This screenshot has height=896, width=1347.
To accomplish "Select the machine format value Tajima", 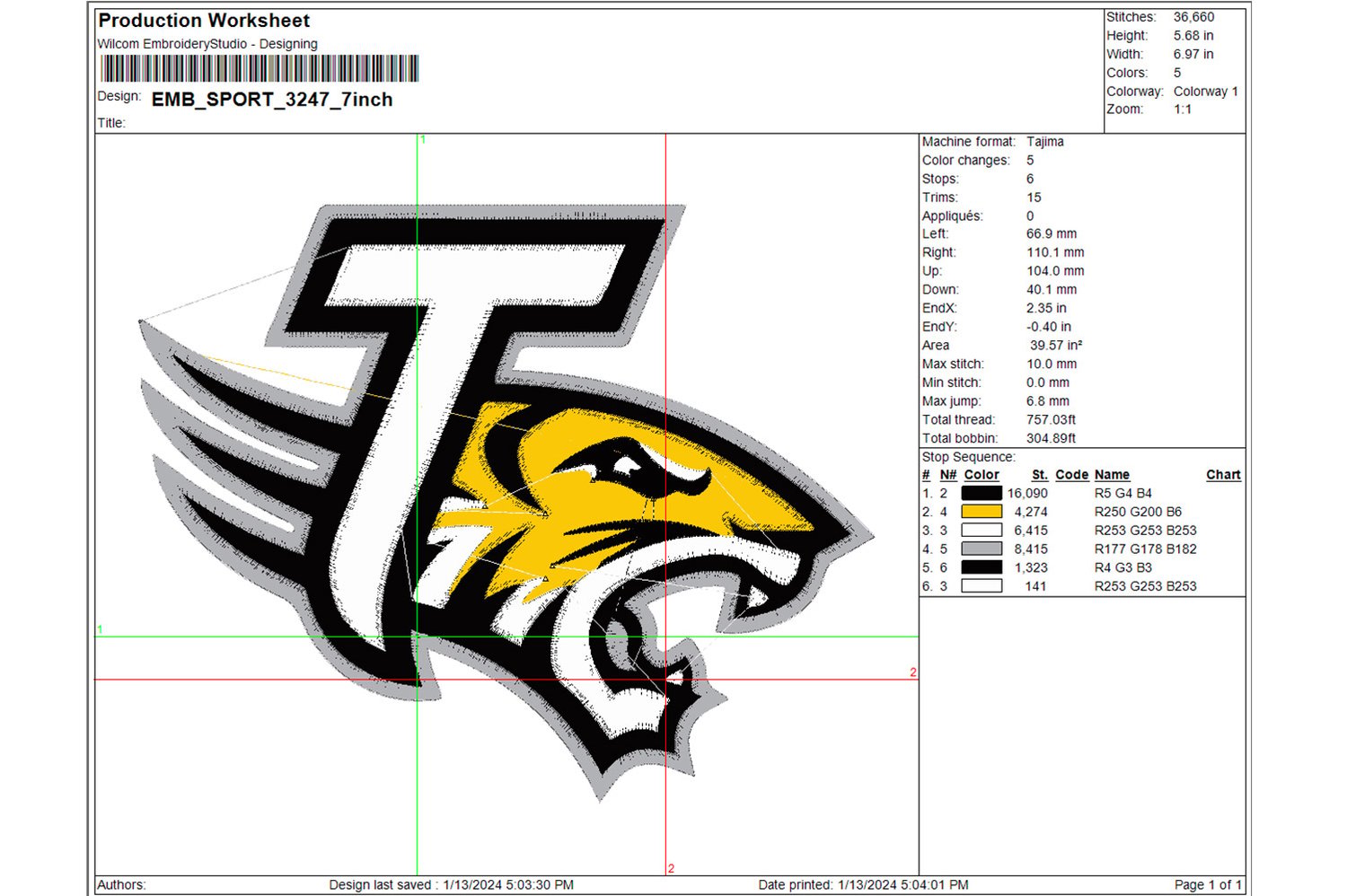I will (1045, 142).
